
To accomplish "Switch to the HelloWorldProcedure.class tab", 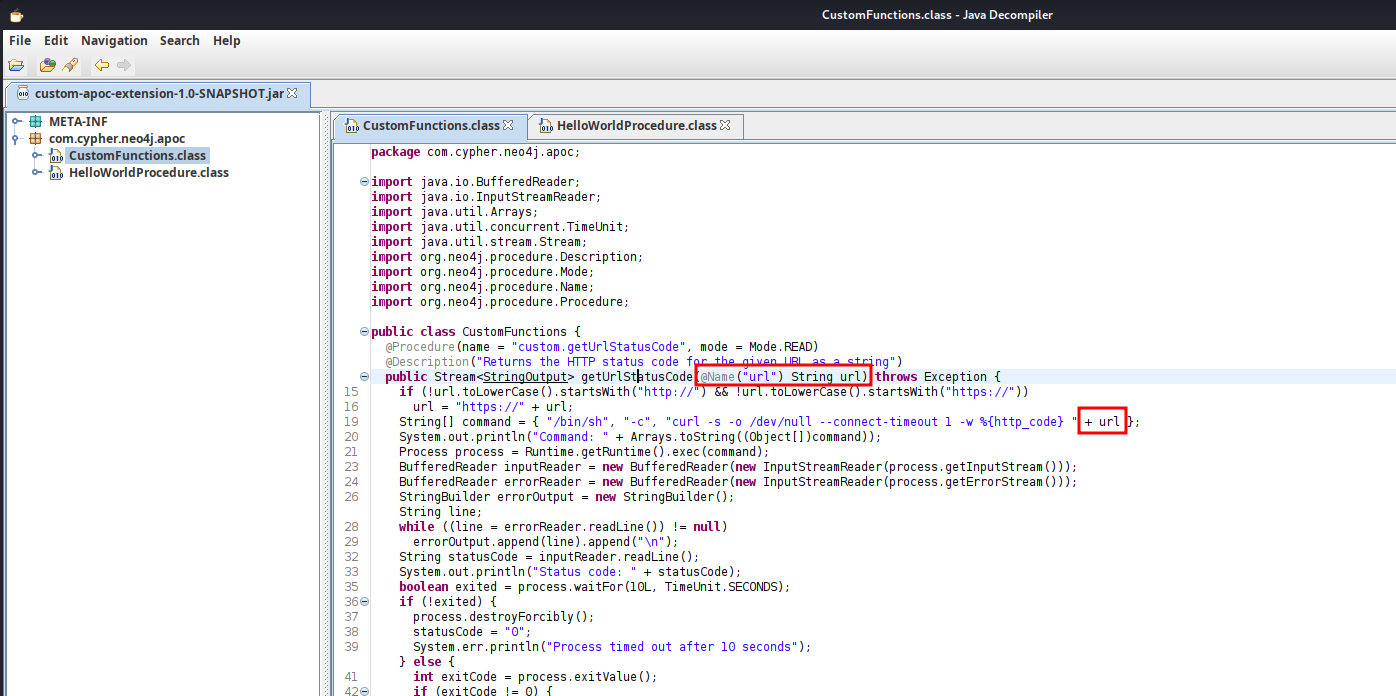I will coord(636,126).
